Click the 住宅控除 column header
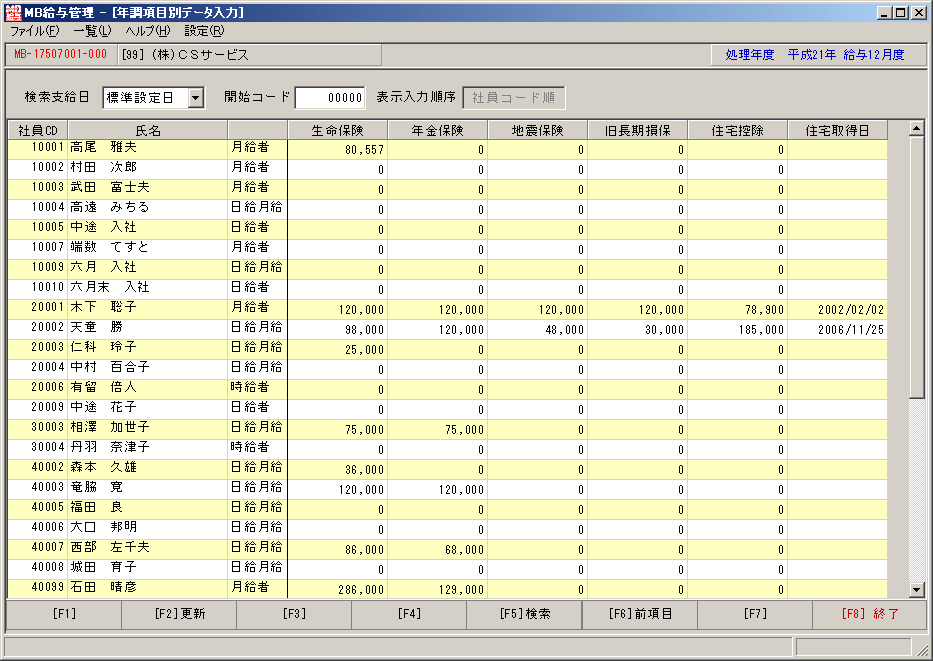The width and height of the screenshot is (933, 661). point(737,130)
